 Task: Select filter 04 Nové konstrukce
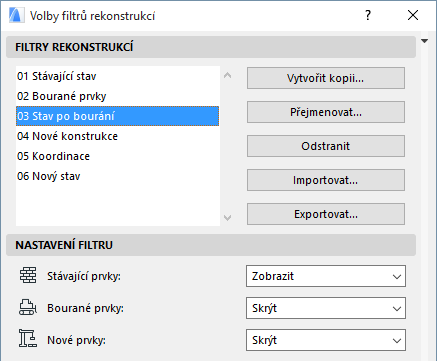[x=117, y=136]
